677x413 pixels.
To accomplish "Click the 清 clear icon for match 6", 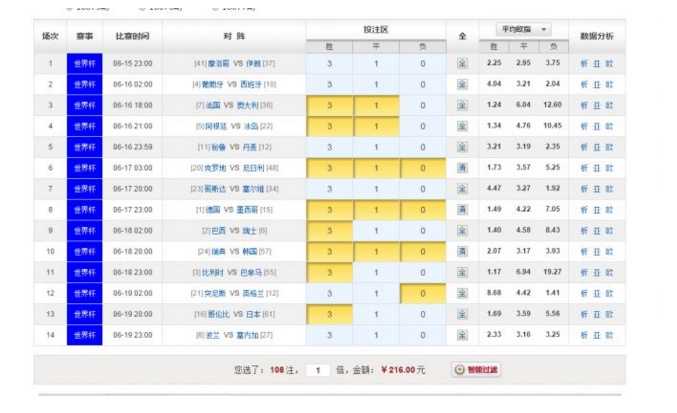I will (462, 168).
